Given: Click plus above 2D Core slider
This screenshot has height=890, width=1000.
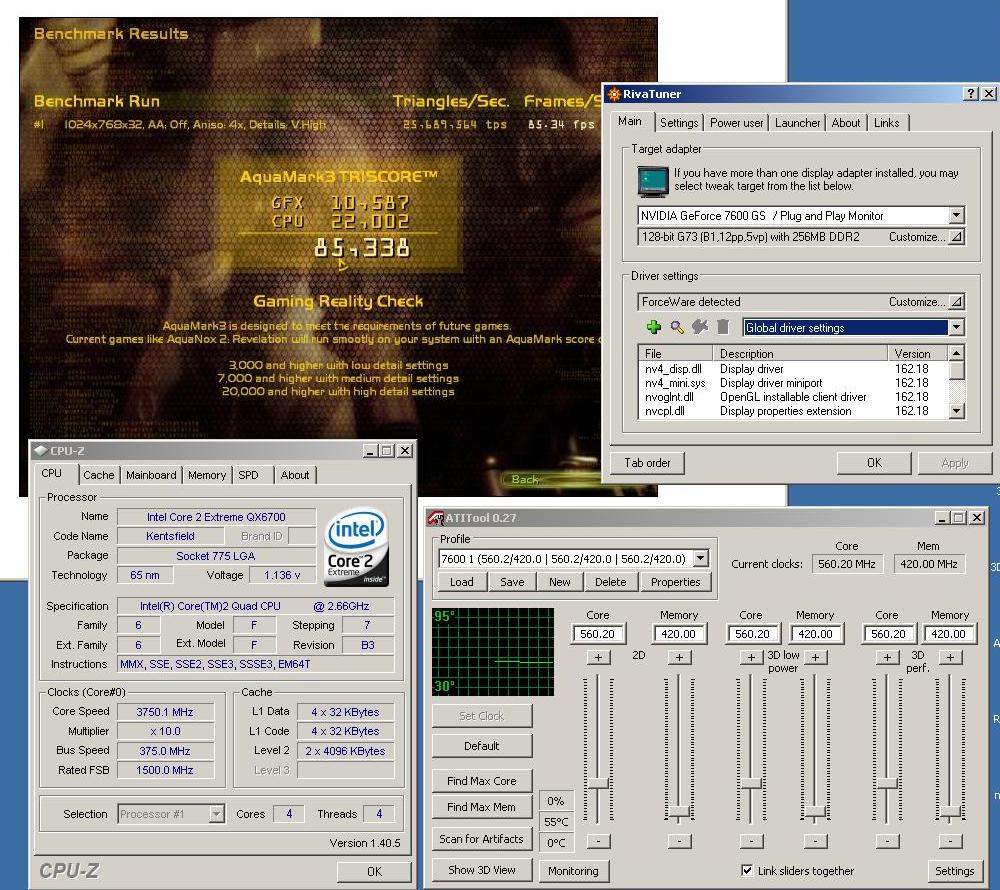Looking at the screenshot, I should coord(598,657).
